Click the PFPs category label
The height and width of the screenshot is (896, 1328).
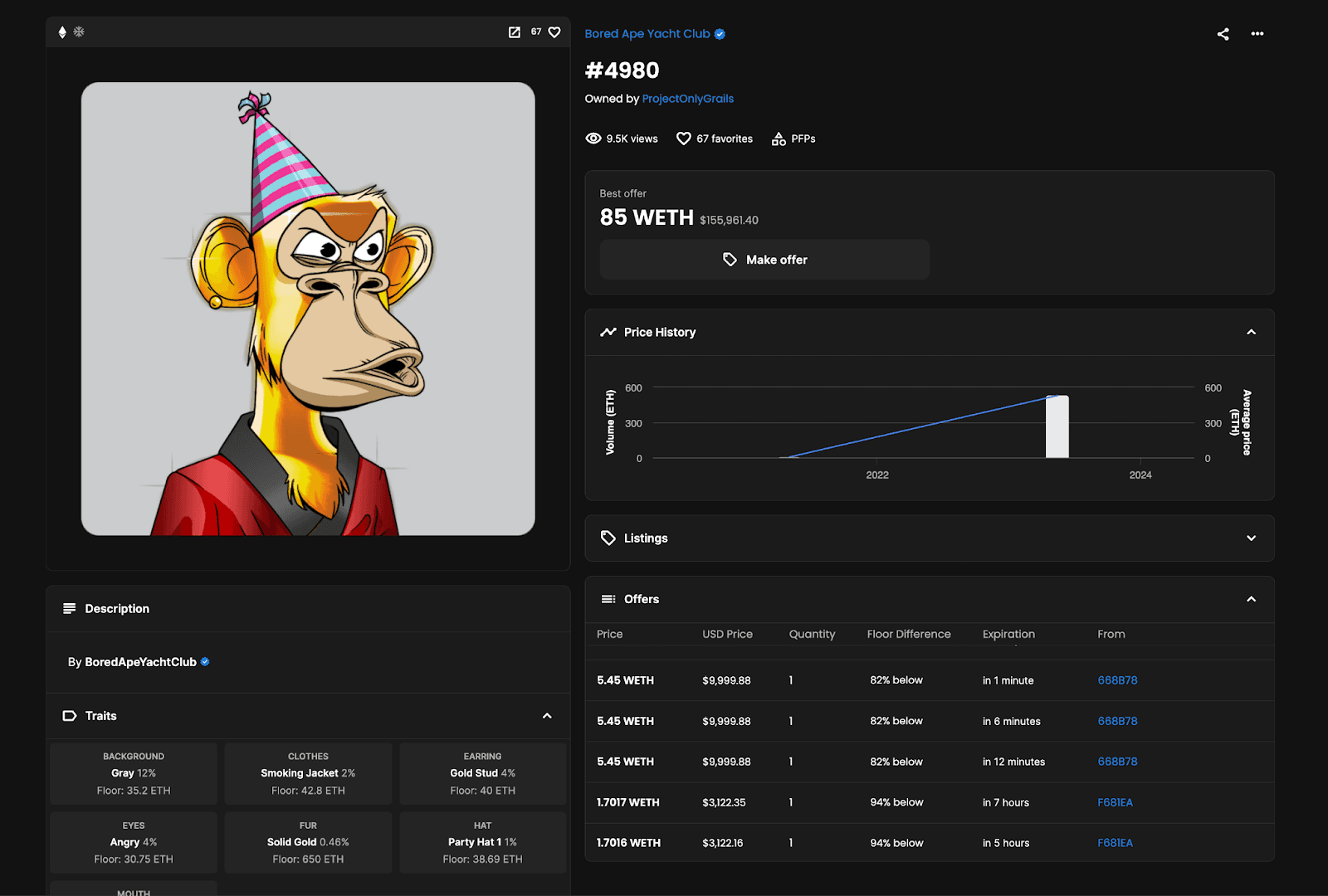(x=803, y=139)
